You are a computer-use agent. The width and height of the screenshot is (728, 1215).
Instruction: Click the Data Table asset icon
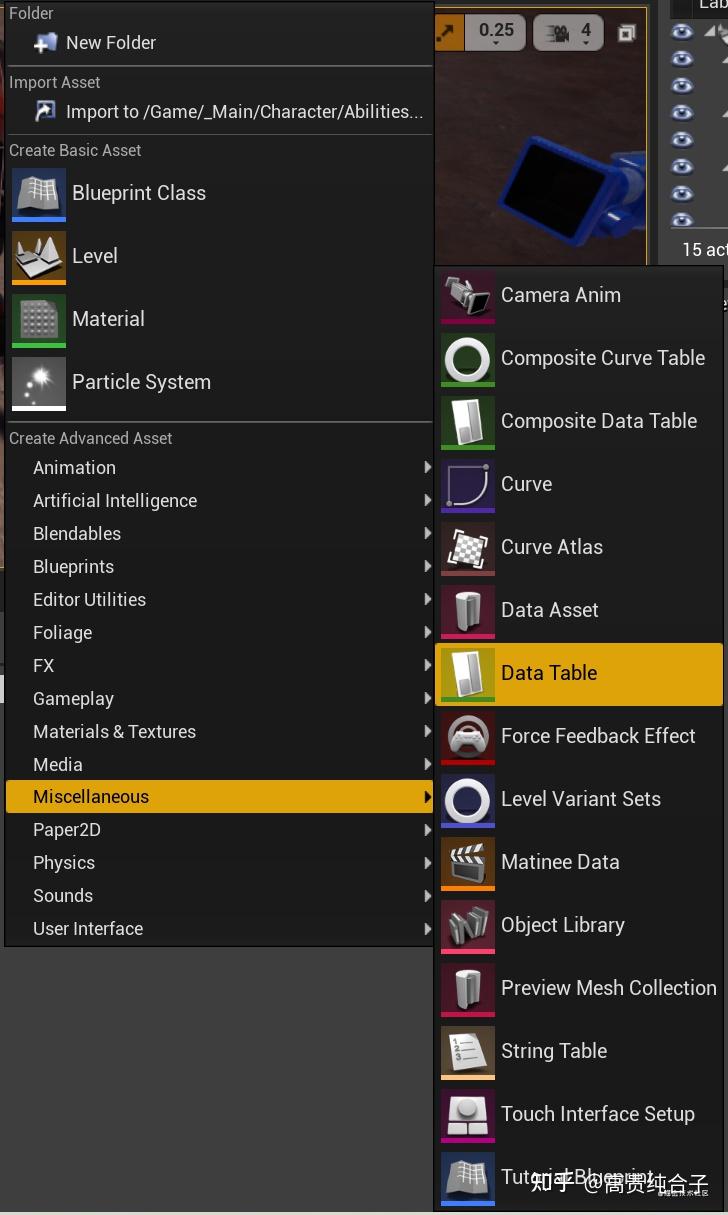pos(468,674)
